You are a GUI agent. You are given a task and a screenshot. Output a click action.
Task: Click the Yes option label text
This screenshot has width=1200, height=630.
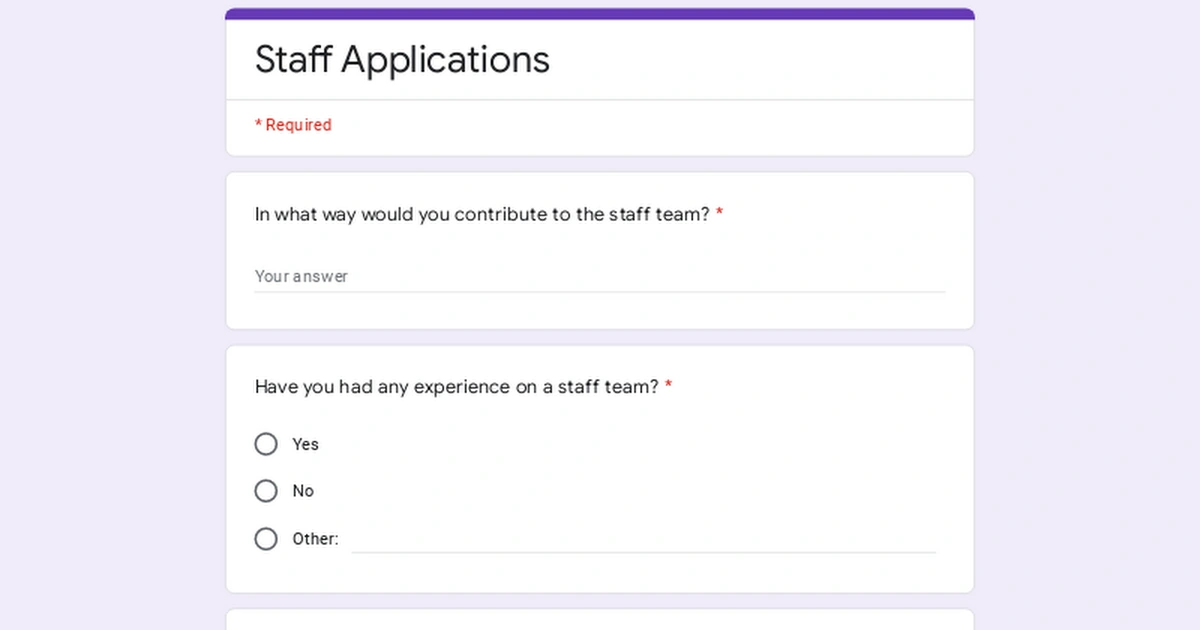pos(305,444)
